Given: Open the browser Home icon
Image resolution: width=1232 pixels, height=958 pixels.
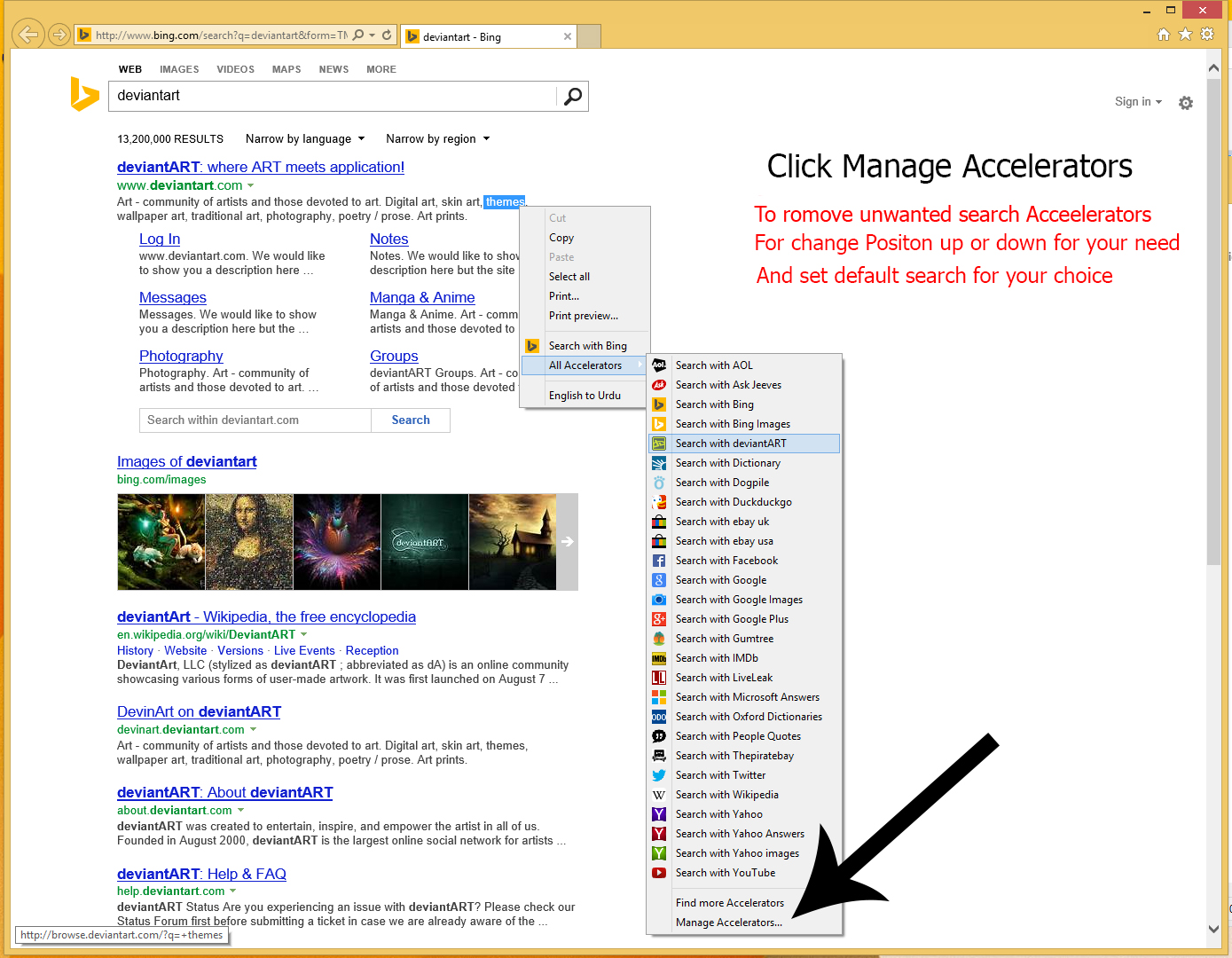Looking at the screenshot, I should click(1164, 35).
